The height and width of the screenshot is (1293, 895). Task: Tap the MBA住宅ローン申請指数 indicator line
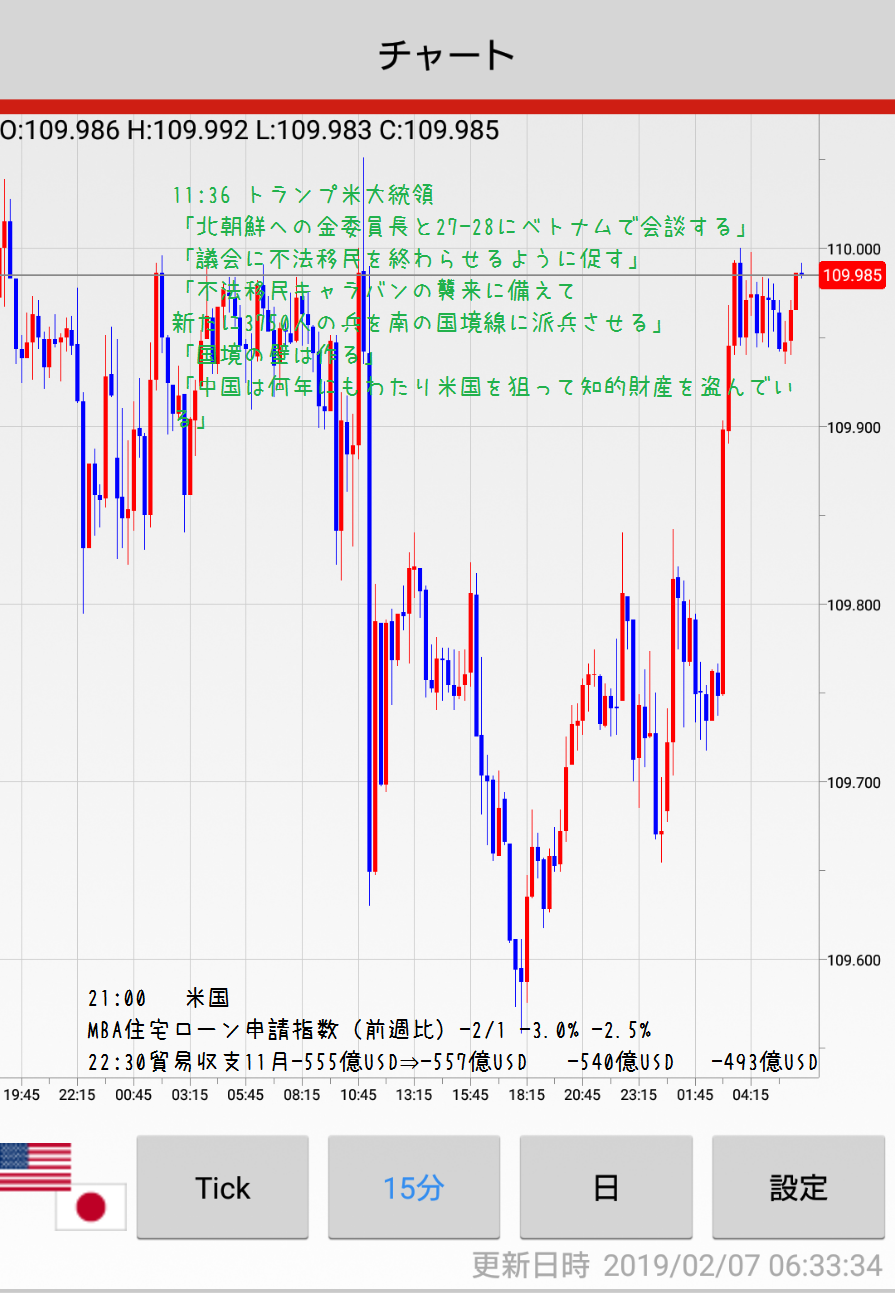tap(369, 1030)
